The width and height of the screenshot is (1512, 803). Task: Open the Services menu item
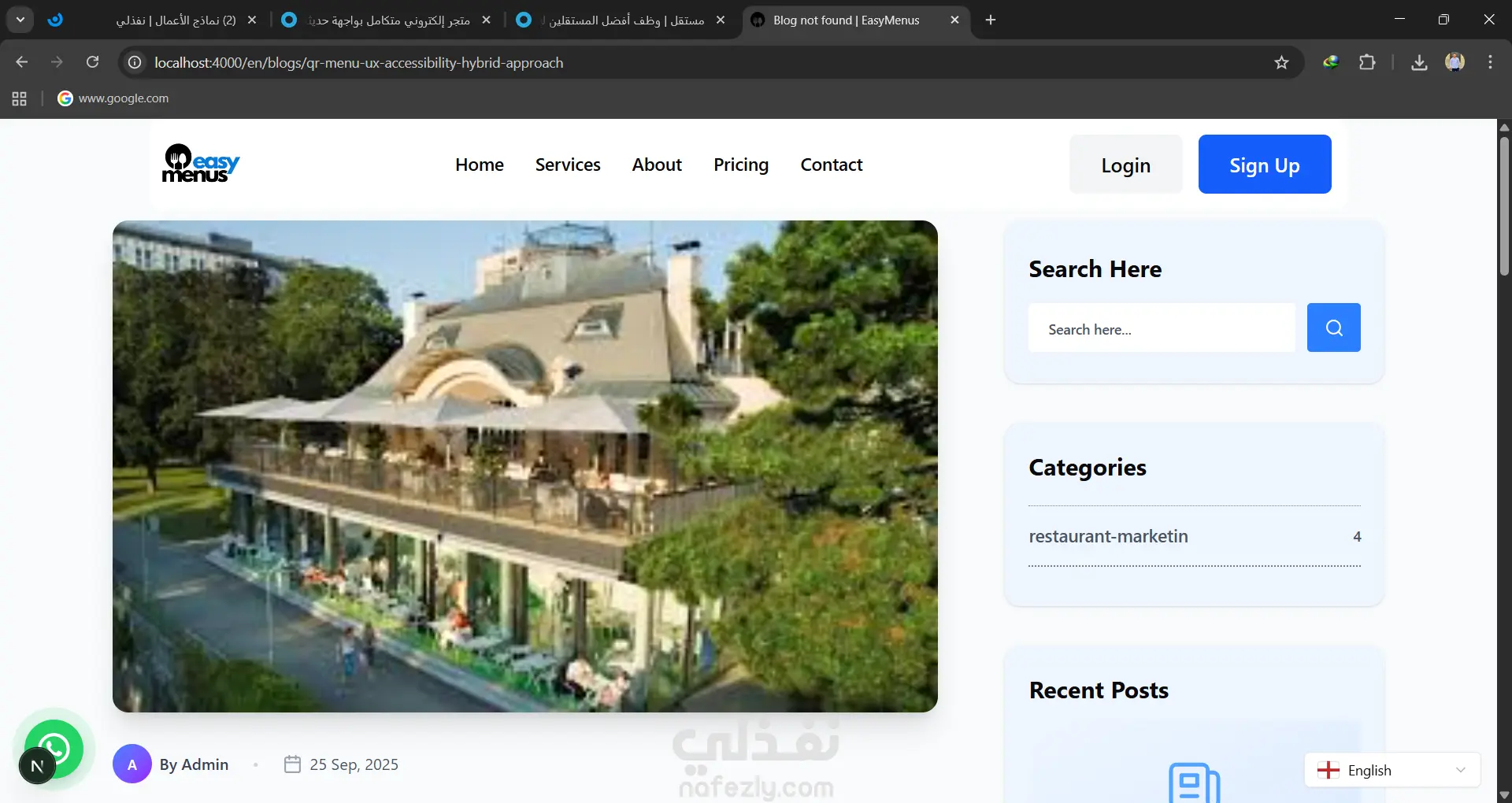[x=568, y=165]
